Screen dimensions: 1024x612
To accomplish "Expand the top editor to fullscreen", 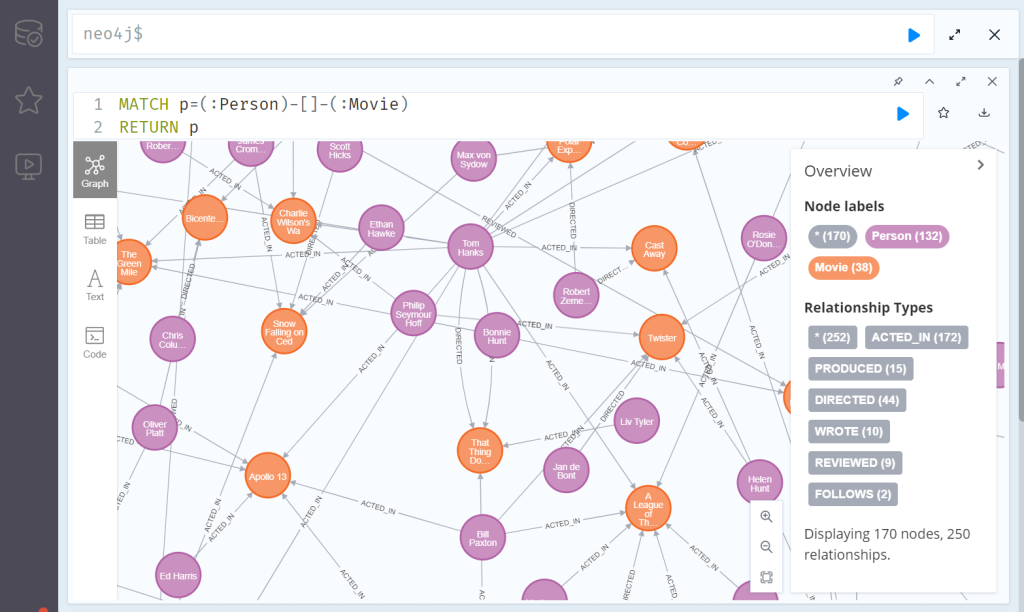I will tap(954, 35).
